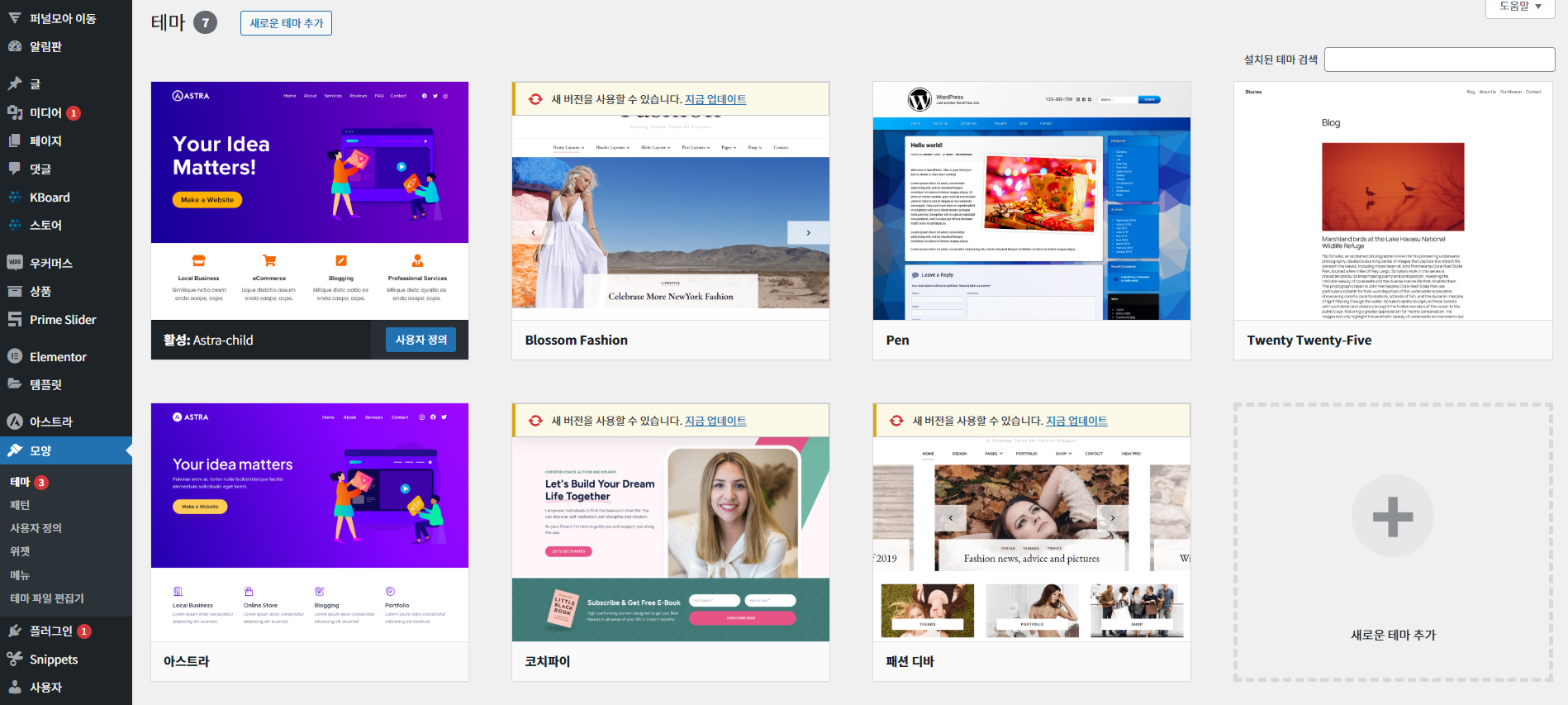Screen dimensions: 1568x705
Task: Click the 알림판 dashboard gauge icon
Action: [x=15, y=46]
